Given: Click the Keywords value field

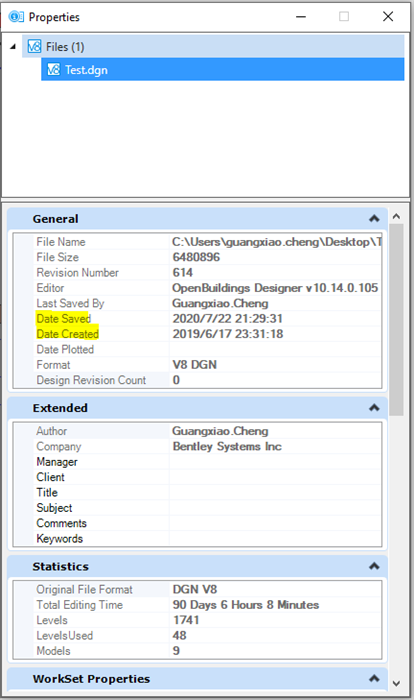Looking at the screenshot, I should (275, 538).
